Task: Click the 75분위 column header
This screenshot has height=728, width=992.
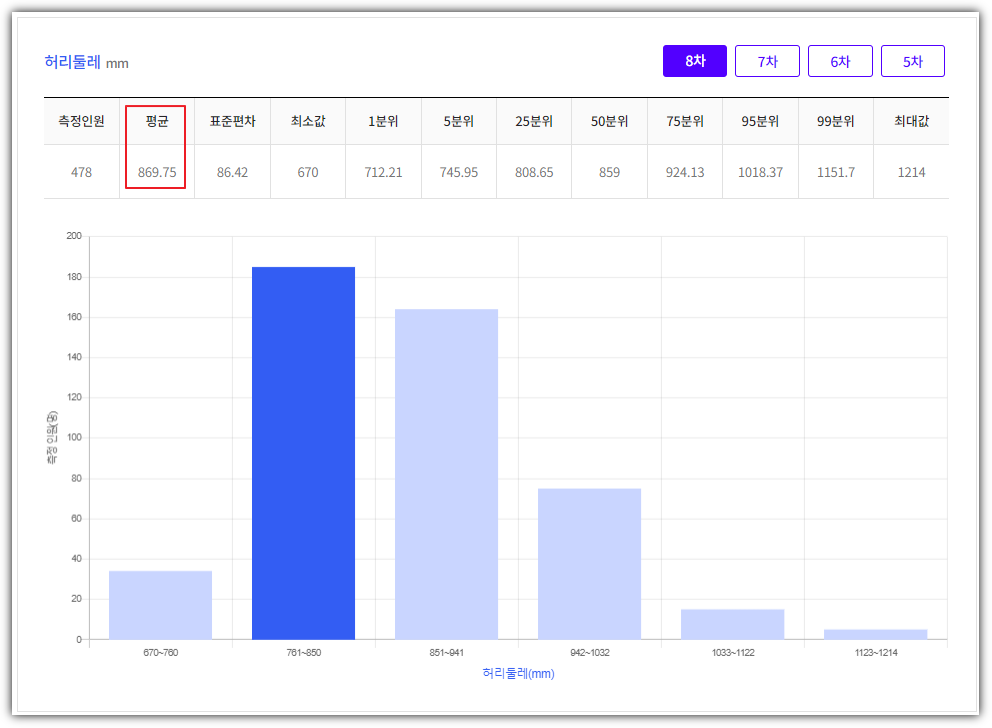Action: [685, 121]
